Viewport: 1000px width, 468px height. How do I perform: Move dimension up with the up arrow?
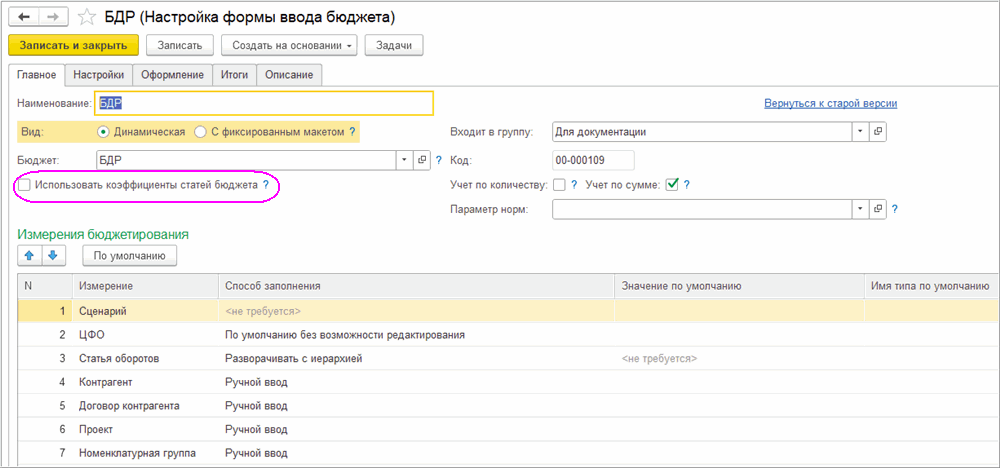(x=30, y=256)
